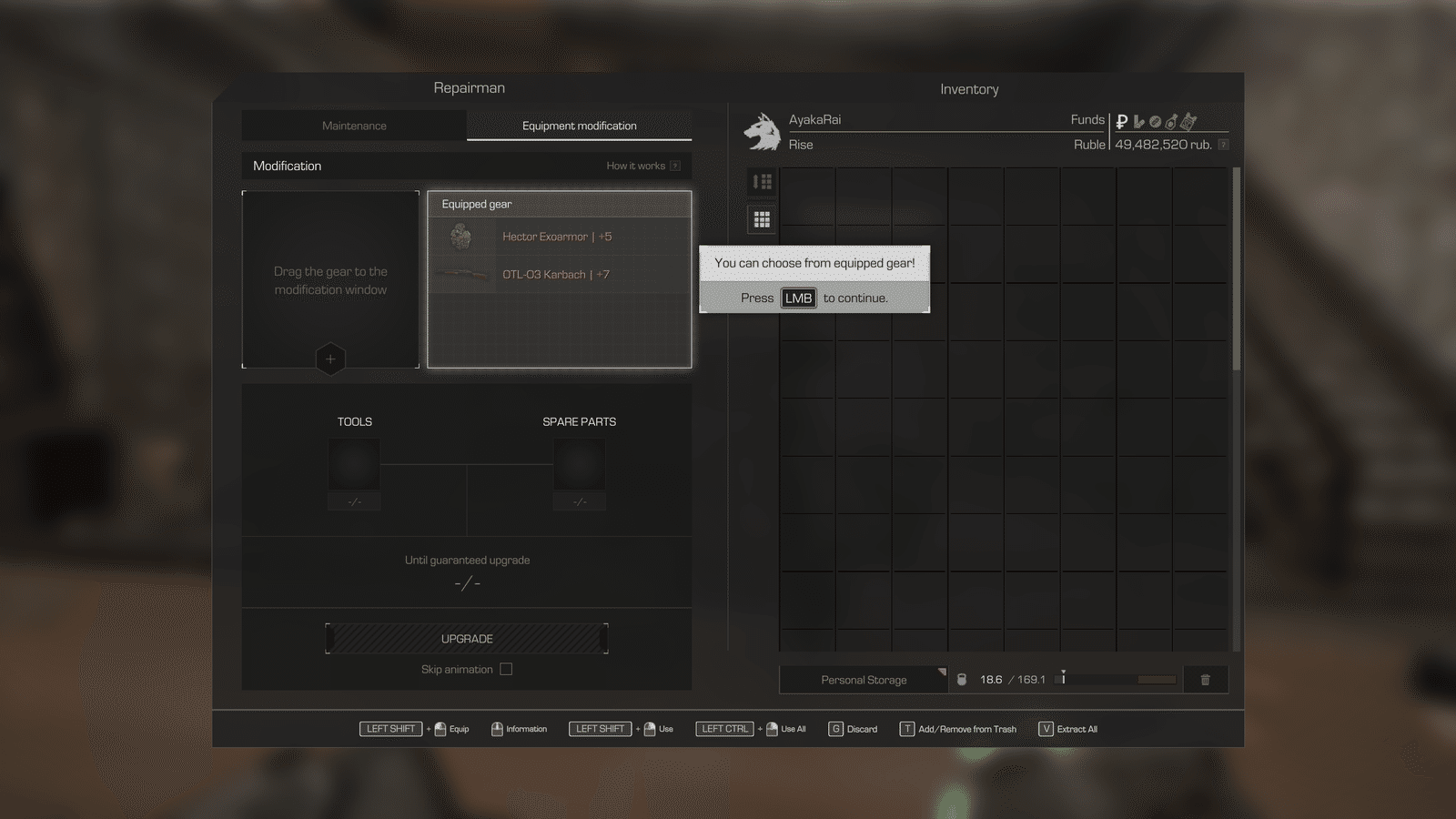Screen dimensions: 1456x819
Task: Open the Personal Storage dropdown
Action: (x=864, y=680)
